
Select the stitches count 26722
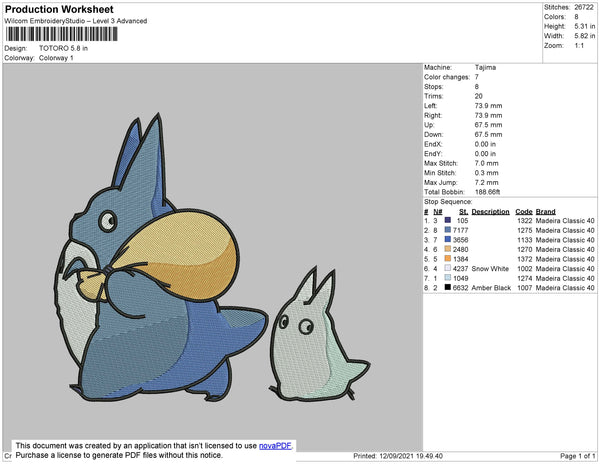point(584,7)
